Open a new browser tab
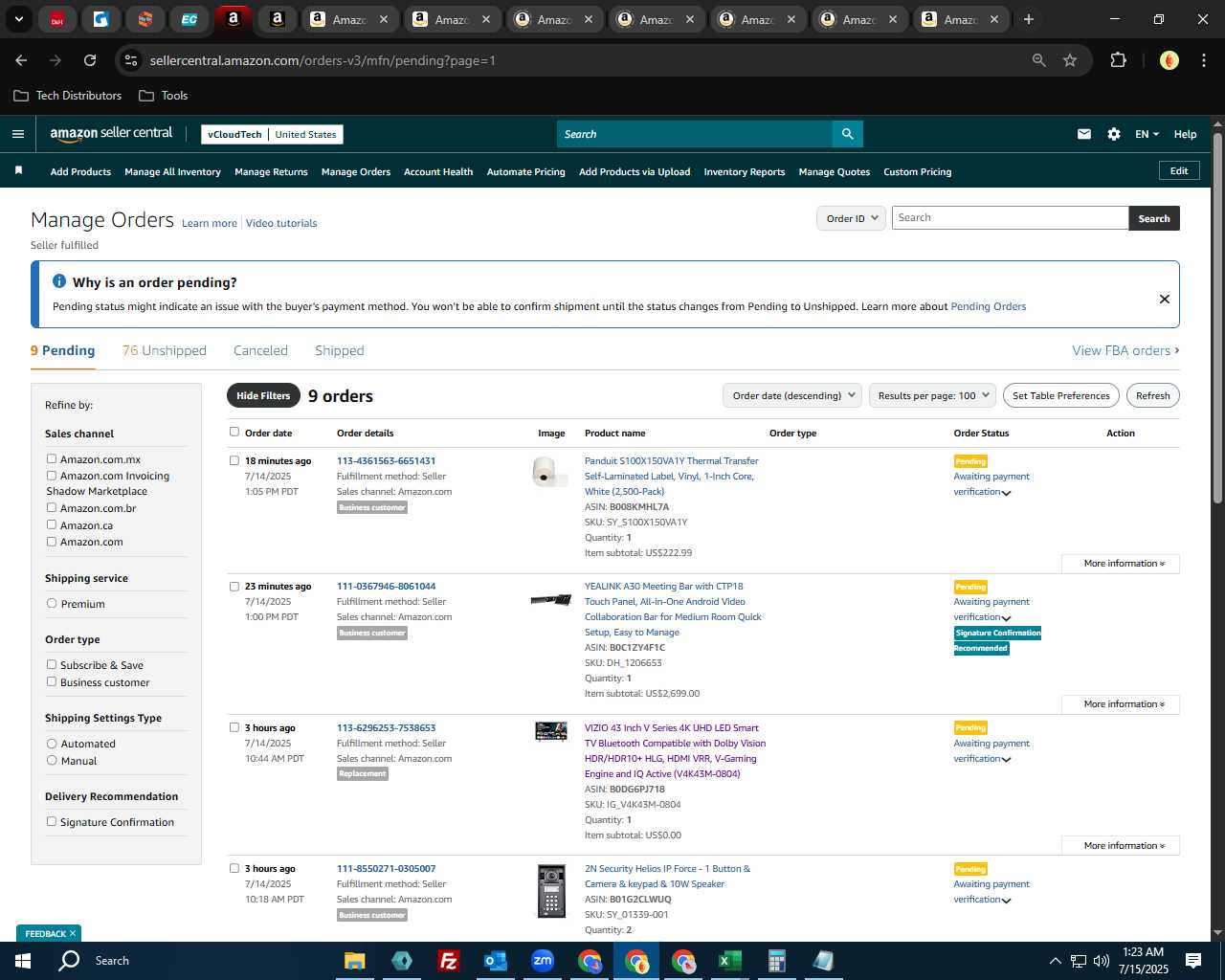Screen dimensions: 1225x980 point(1029,19)
